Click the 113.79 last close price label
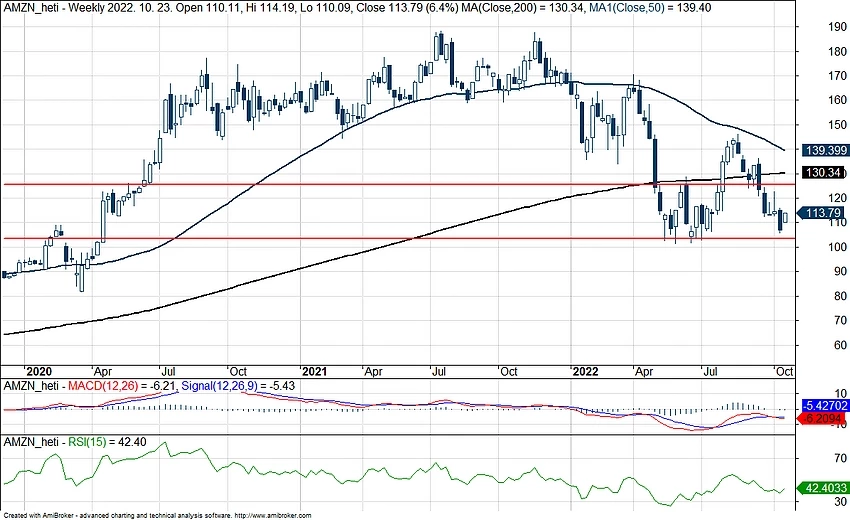850x520 pixels. pos(822,213)
